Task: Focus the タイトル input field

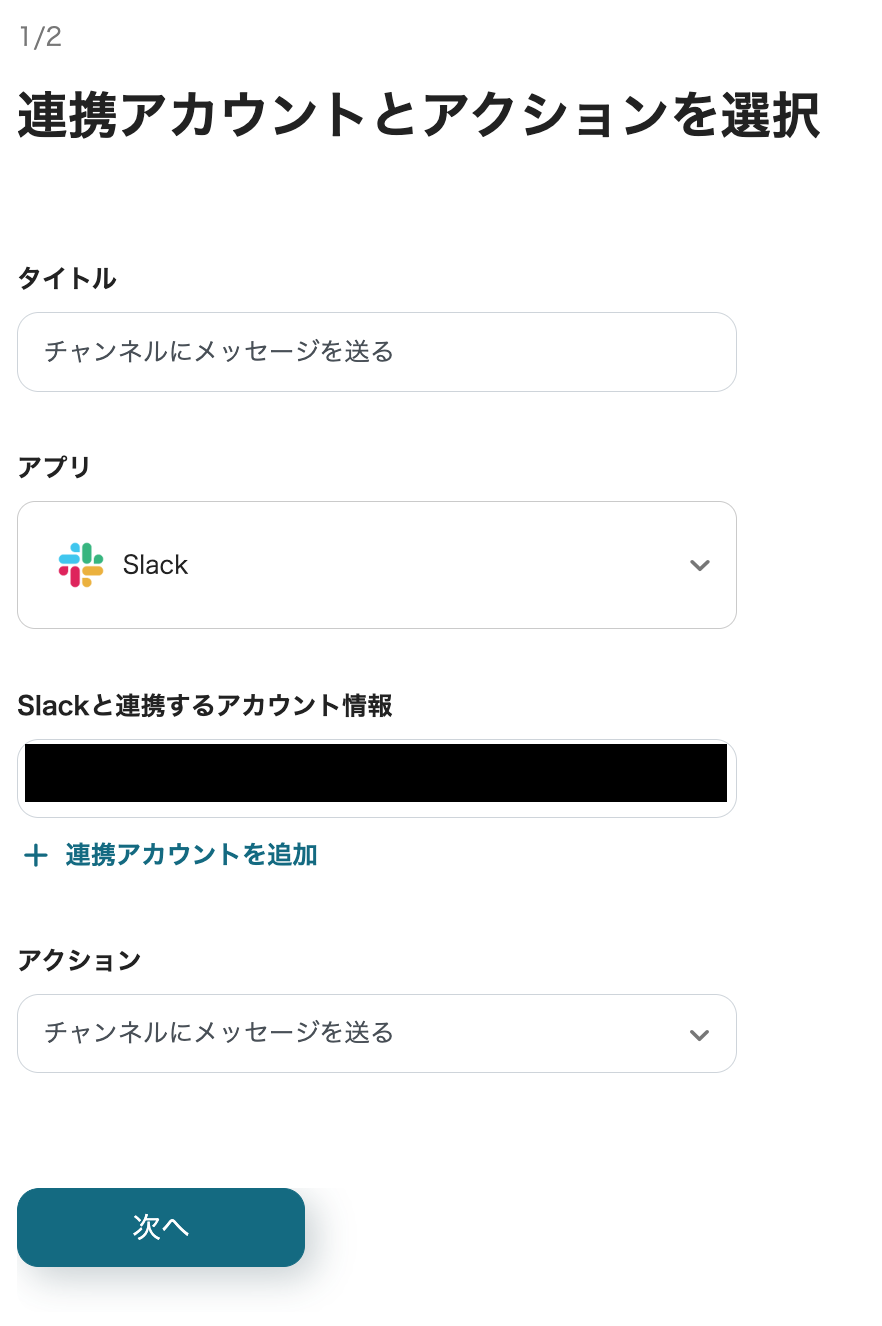Action: click(376, 352)
